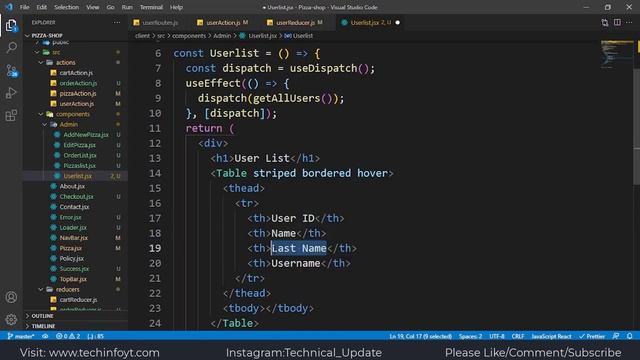Screen dimensions: 640x360
Task: Open the Run and Debug view
Action: 11,93
